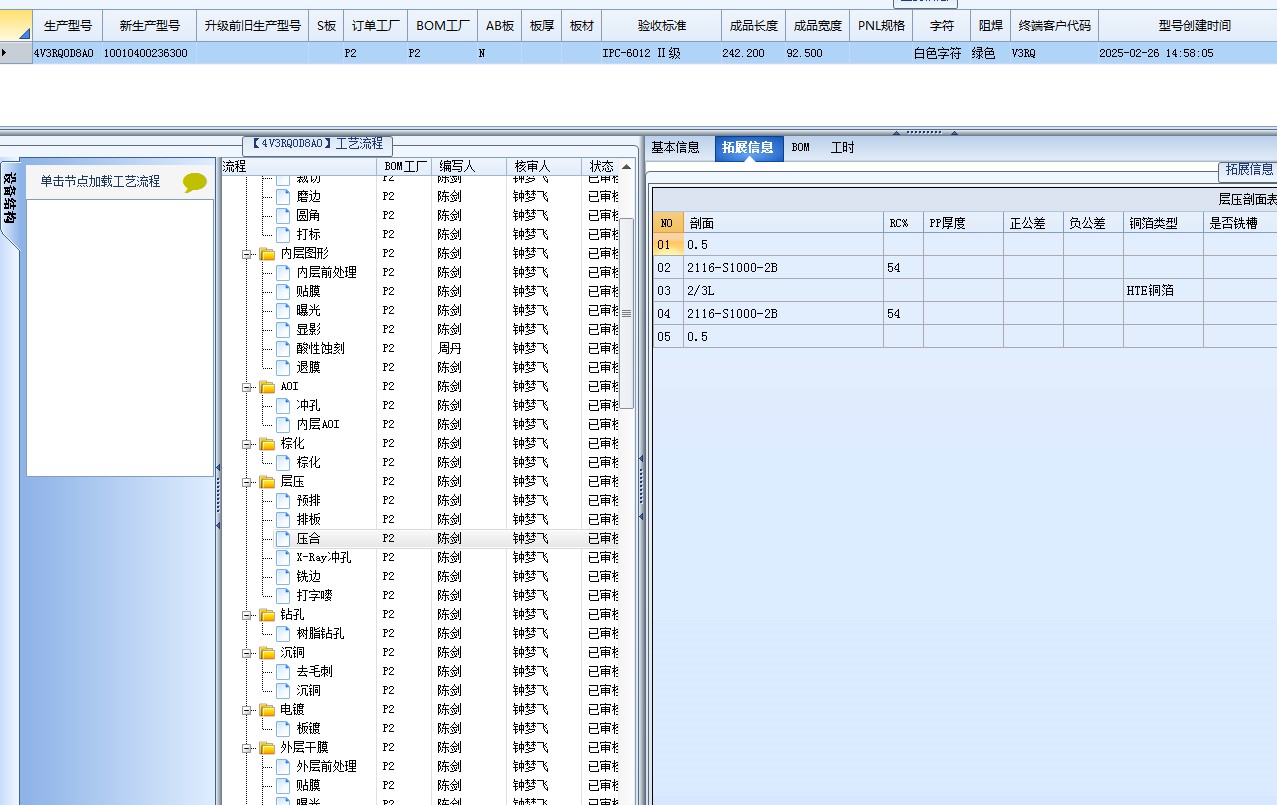Click the document icon of 内层前处理

[283, 272]
